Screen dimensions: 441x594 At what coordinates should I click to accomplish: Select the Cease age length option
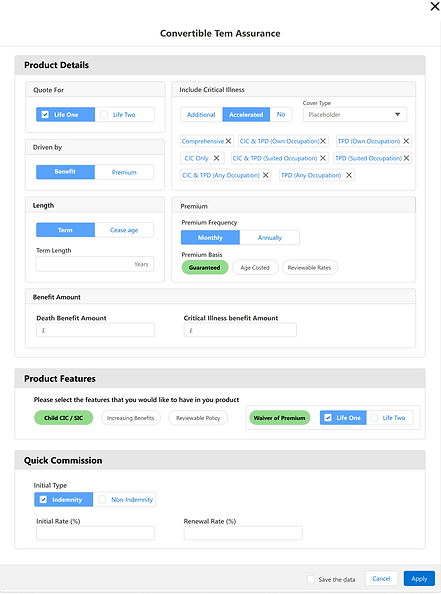(x=124, y=230)
